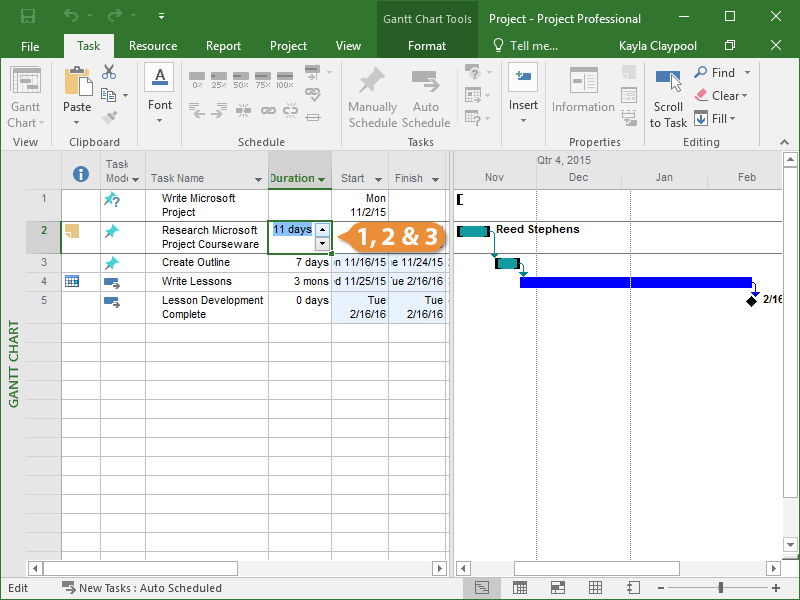Click the Cut scissors icon
The width and height of the screenshot is (800, 600).
pos(109,72)
